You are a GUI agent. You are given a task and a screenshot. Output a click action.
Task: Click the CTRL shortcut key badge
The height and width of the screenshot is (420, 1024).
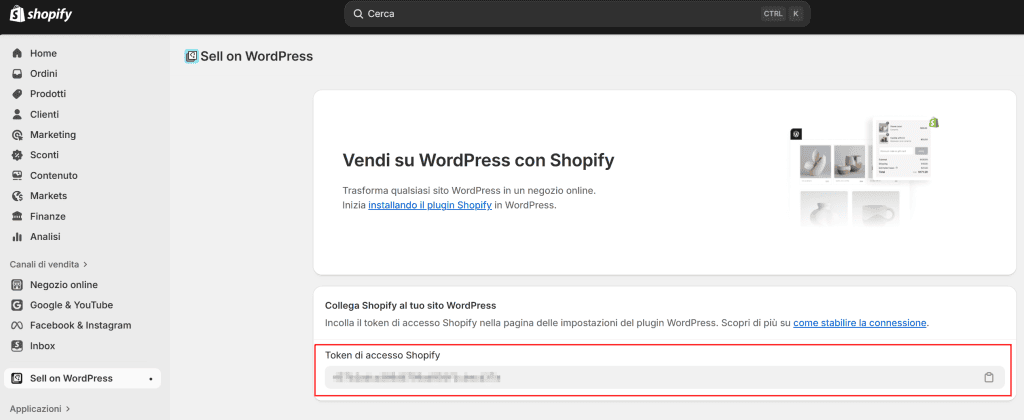coord(773,14)
